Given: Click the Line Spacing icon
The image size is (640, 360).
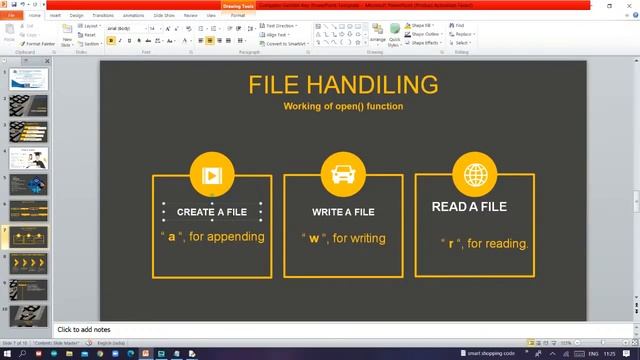Looking at the screenshot, I should pos(251,29).
